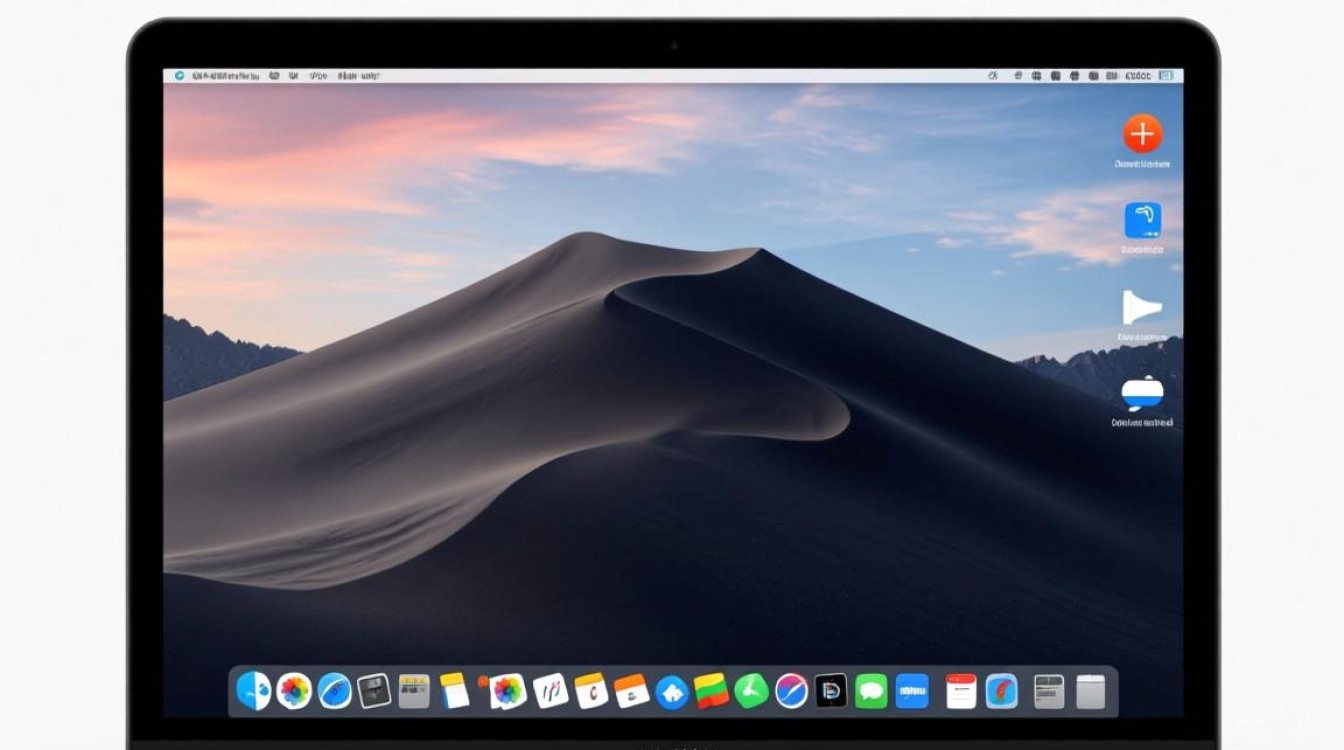This screenshot has height=750, width=1344.
Task: Click the dark gray square Dock icon
Action: 374,691
